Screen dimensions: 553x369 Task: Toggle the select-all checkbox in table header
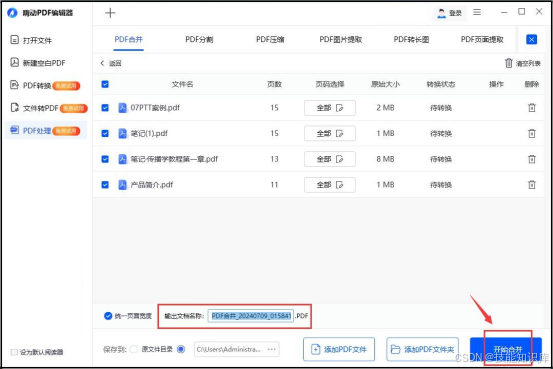105,84
